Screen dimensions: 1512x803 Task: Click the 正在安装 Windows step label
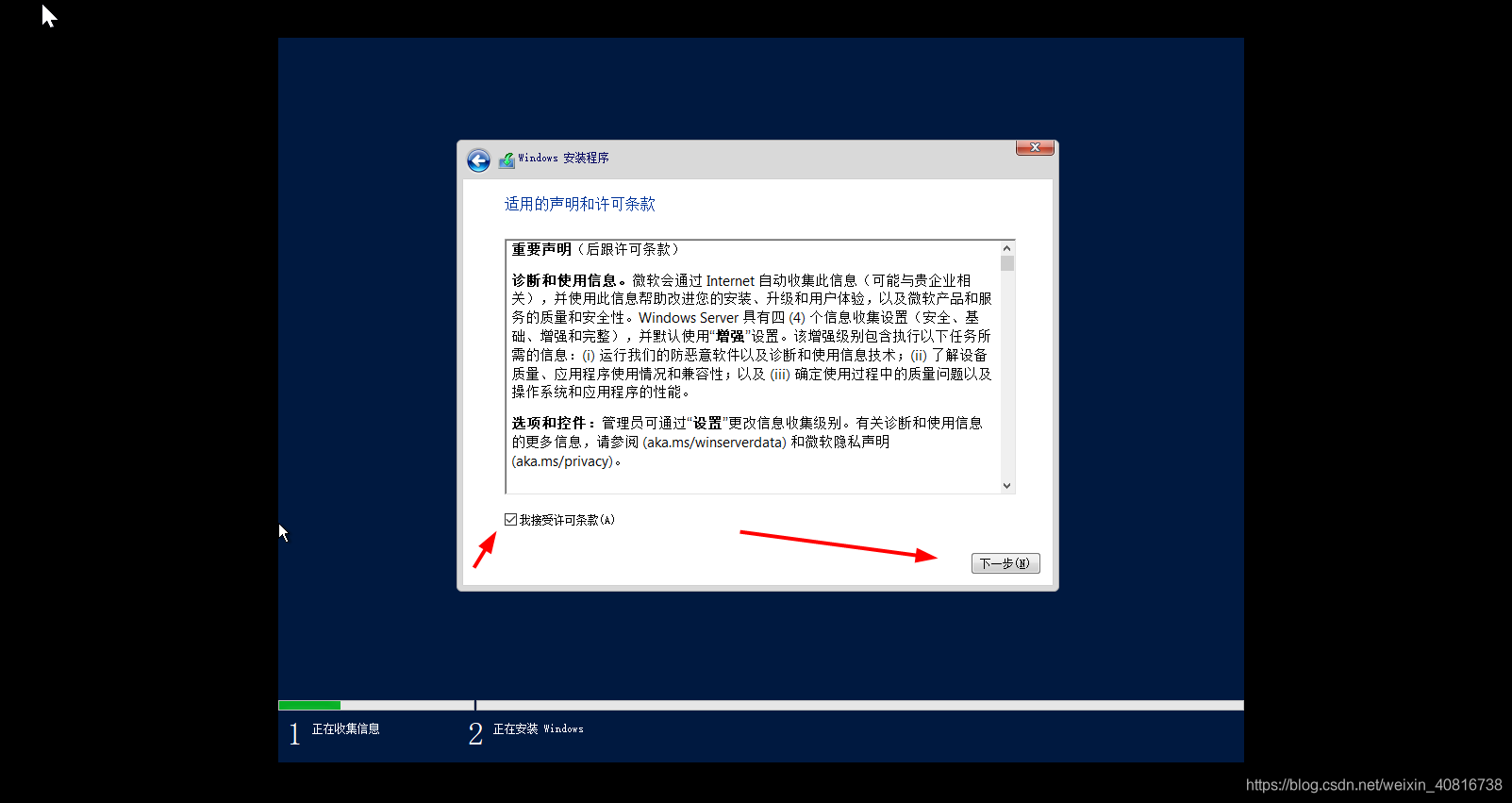tap(538, 729)
